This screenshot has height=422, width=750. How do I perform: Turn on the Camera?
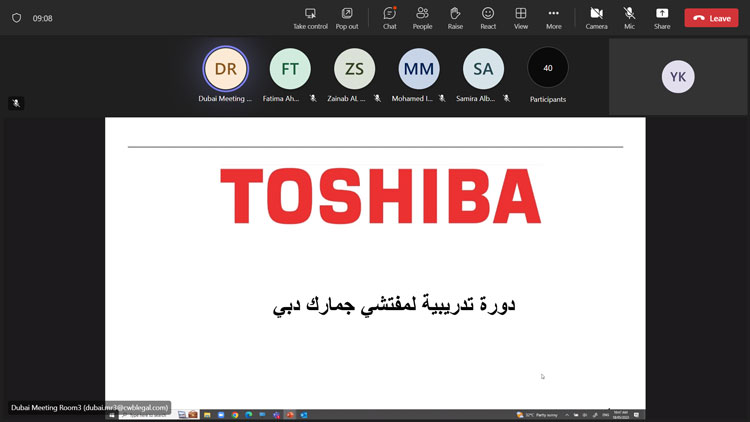point(596,18)
